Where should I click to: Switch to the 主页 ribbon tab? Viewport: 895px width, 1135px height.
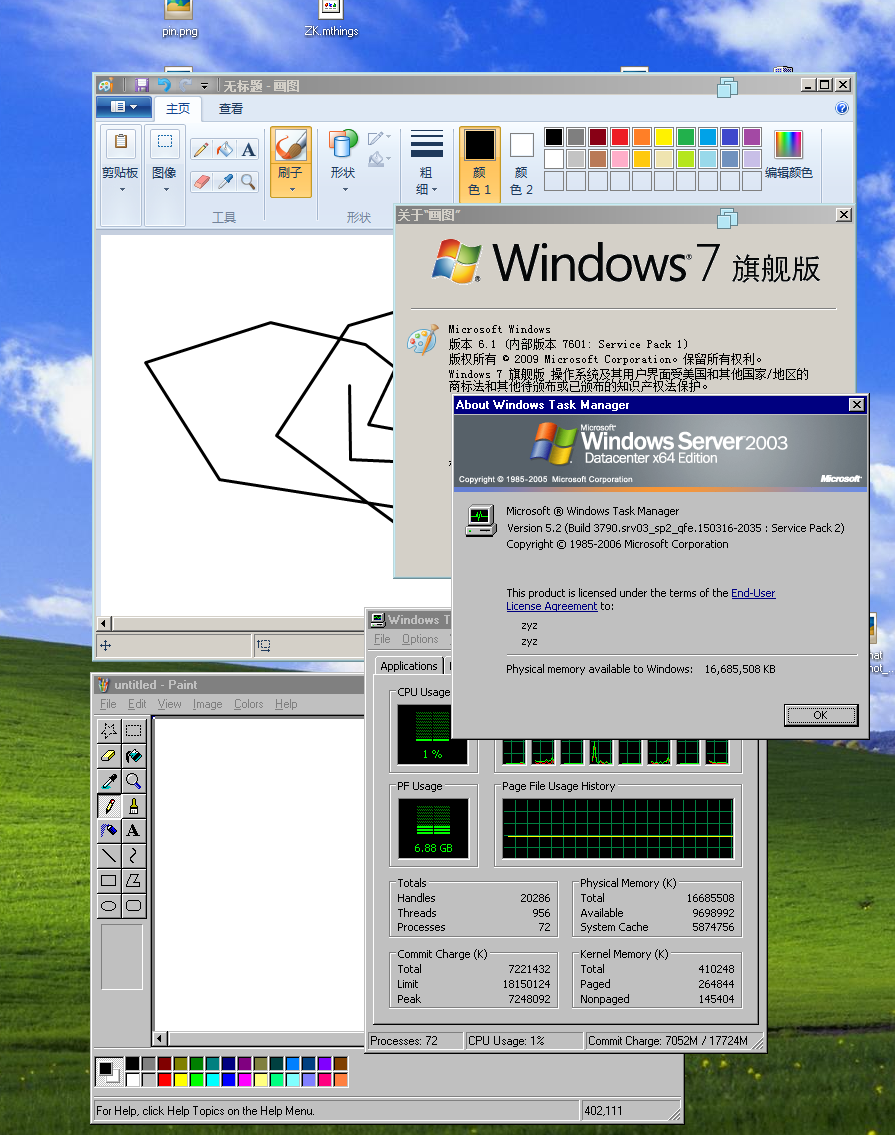click(178, 109)
